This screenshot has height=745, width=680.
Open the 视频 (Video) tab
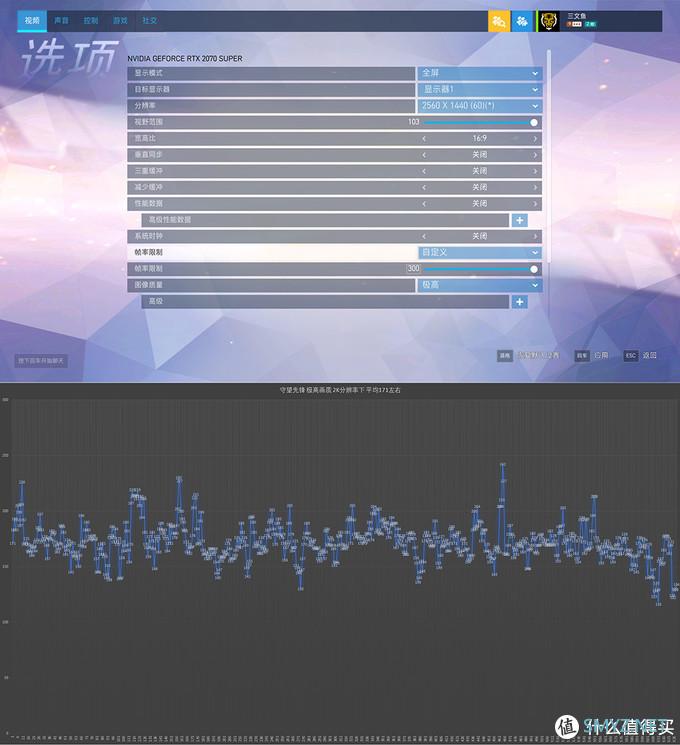32,21
